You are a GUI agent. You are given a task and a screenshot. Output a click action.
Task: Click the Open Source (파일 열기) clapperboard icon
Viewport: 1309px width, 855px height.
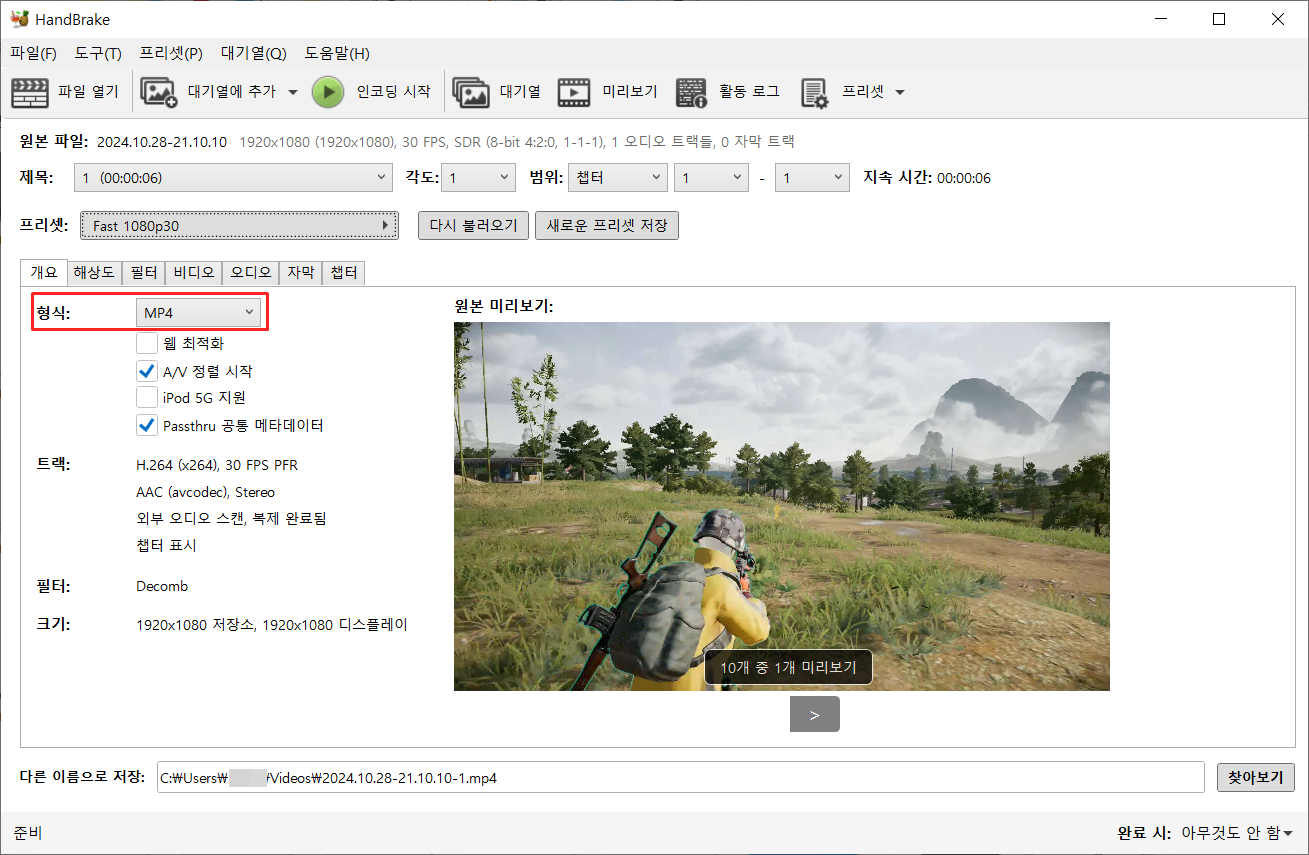(30, 92)
